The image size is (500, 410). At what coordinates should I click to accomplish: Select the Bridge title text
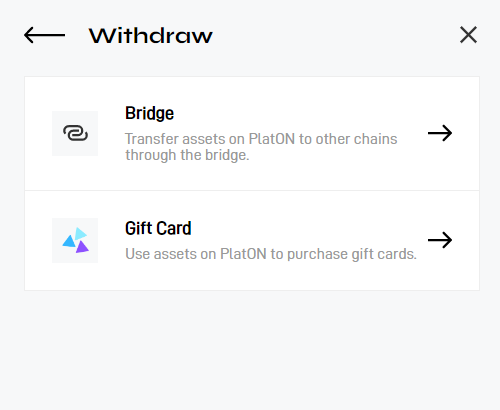pos(149,113)
